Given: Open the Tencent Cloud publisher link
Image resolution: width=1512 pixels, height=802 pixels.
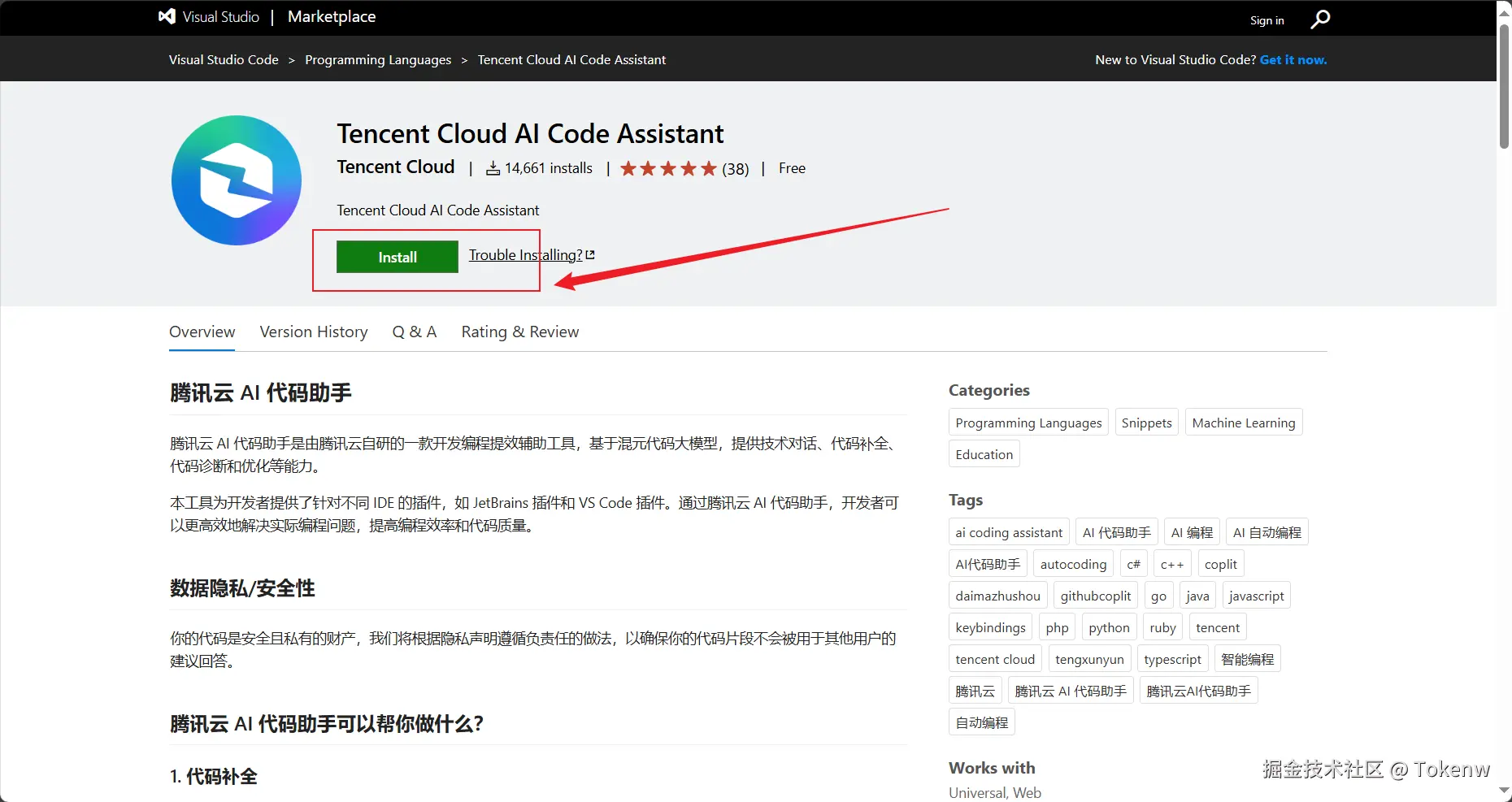Looking at the screenshot, I should click(x=396, y=167).
